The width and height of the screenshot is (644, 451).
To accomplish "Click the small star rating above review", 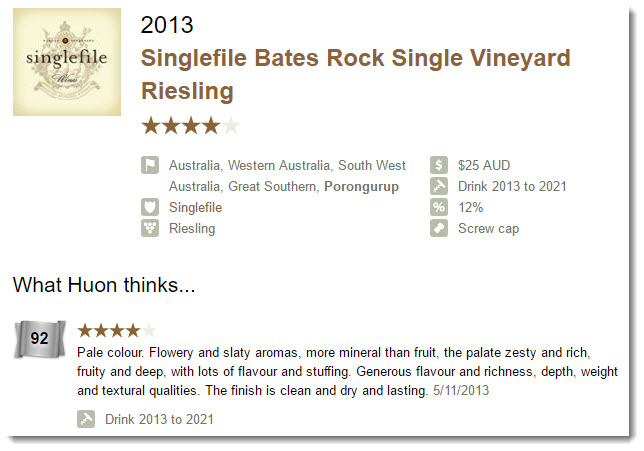I will (x=117, y=330).
